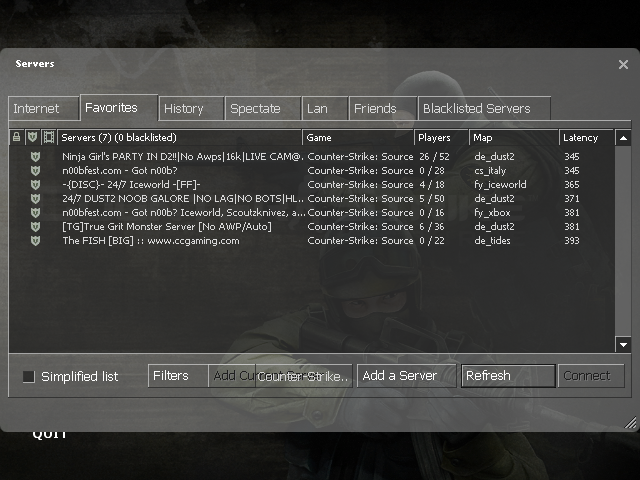Image resolution: width=640 pixels, height=480 pixels.
Task: Click the 365 latency value
Action: pos(571,184)
